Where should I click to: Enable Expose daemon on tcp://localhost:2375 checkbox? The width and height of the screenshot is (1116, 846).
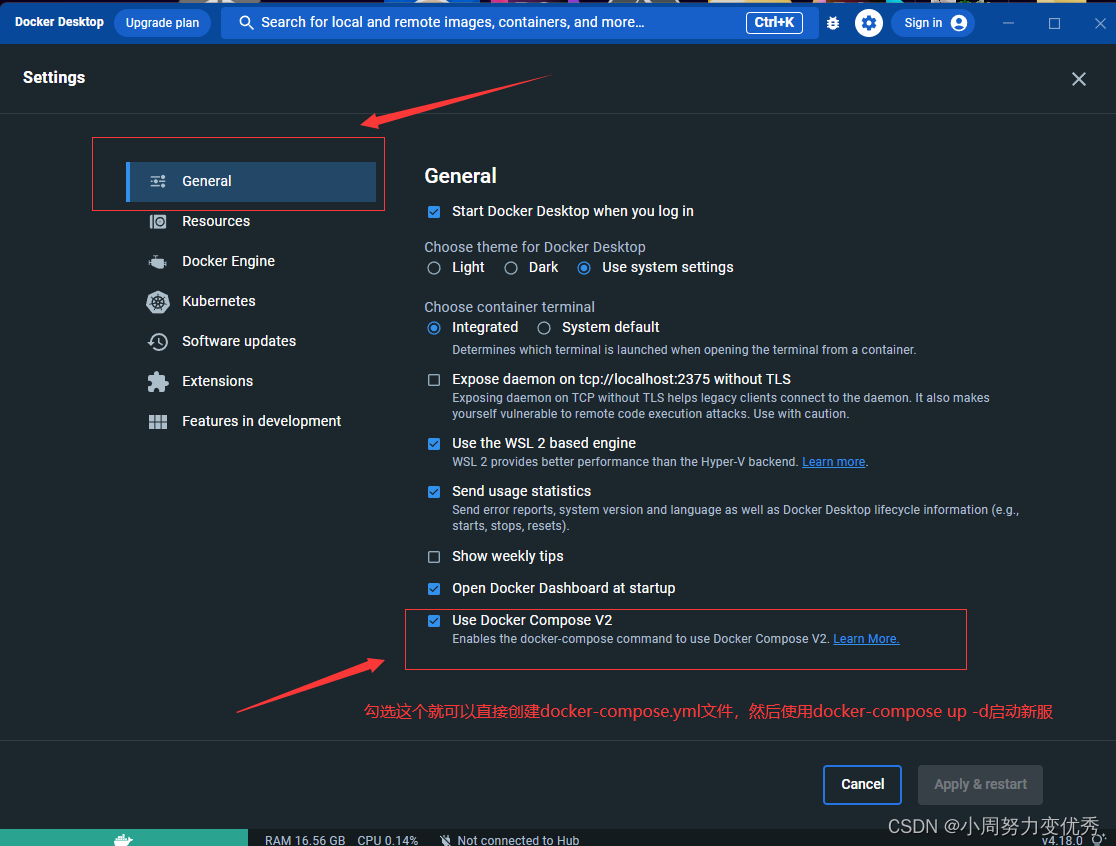[x=433, y=380]
